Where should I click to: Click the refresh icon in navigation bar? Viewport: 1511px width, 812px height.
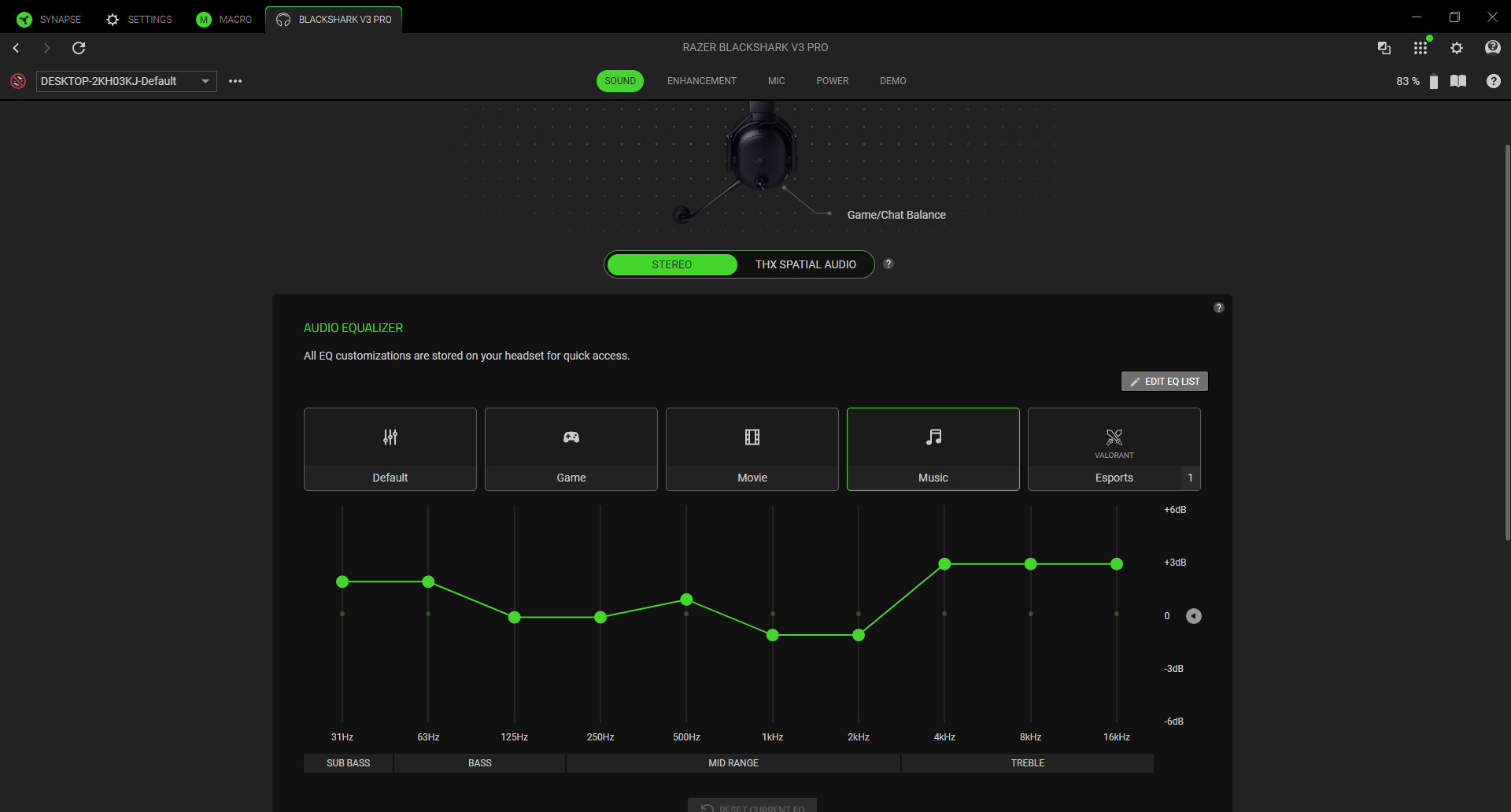[x=79, y=48]
